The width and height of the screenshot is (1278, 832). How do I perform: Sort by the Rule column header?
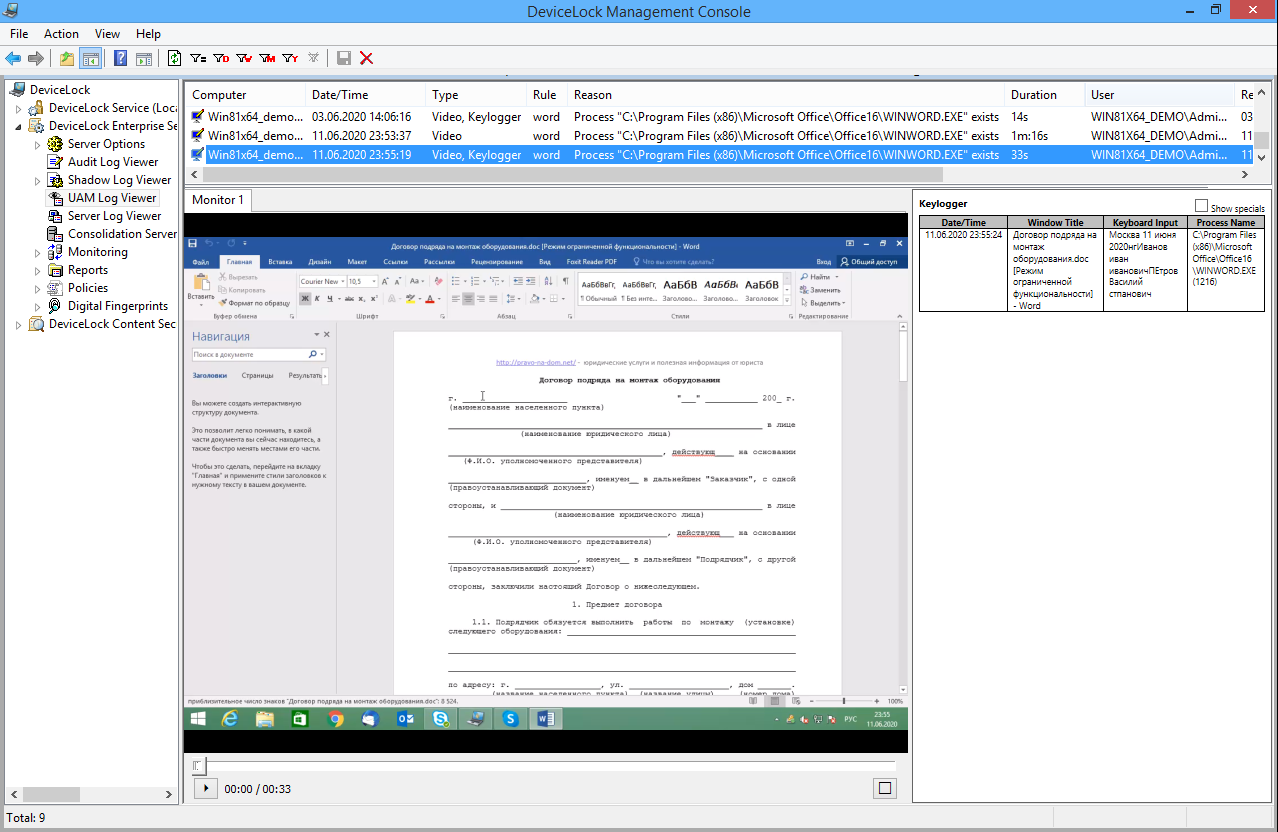[547, 95]
